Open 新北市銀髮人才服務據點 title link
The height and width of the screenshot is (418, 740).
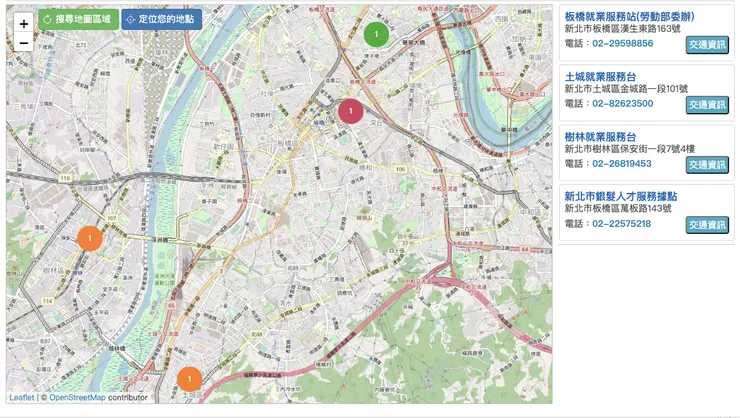[621, 196]
